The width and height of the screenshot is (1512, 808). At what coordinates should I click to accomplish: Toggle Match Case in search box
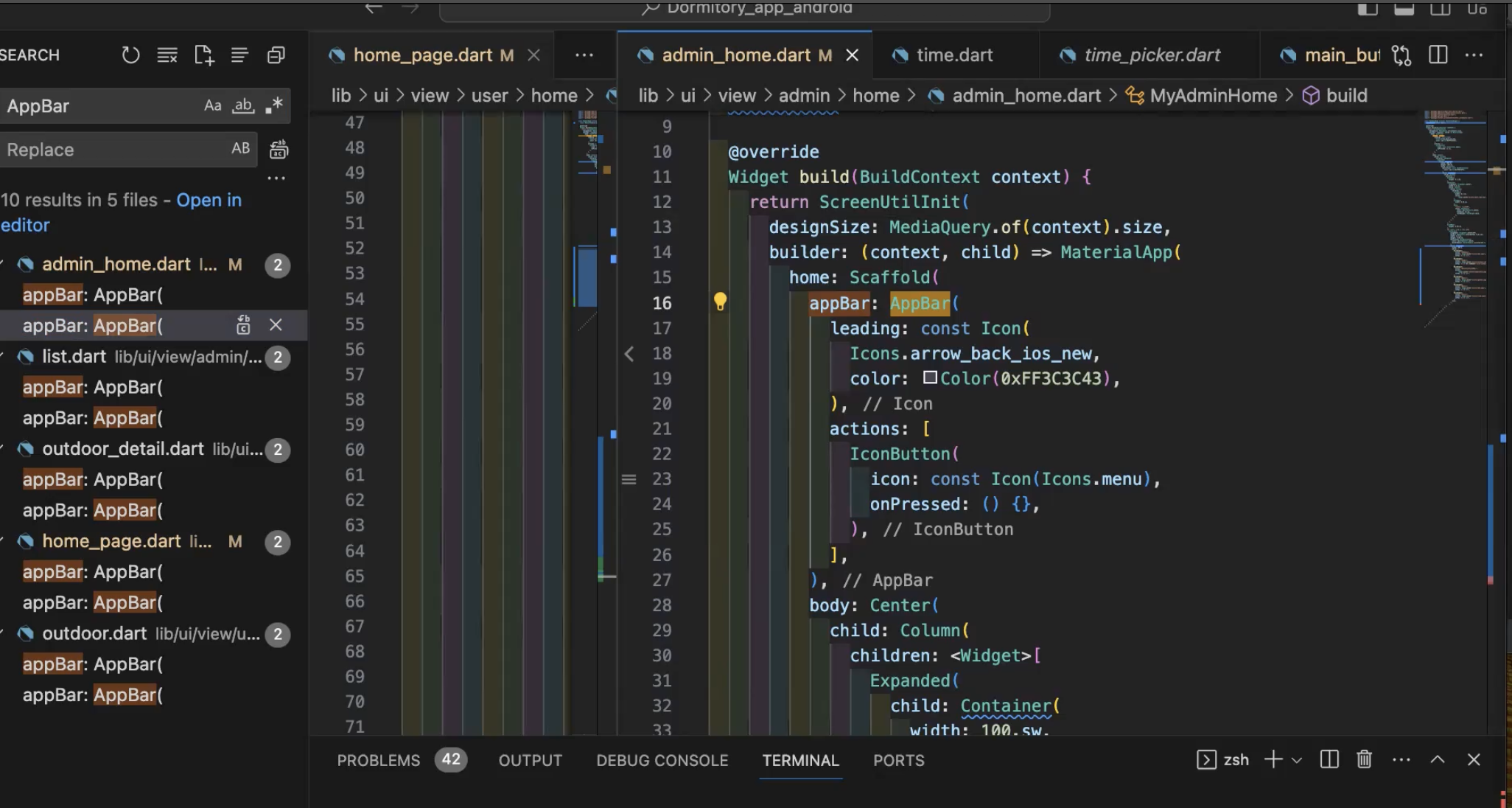click(212, 105)
